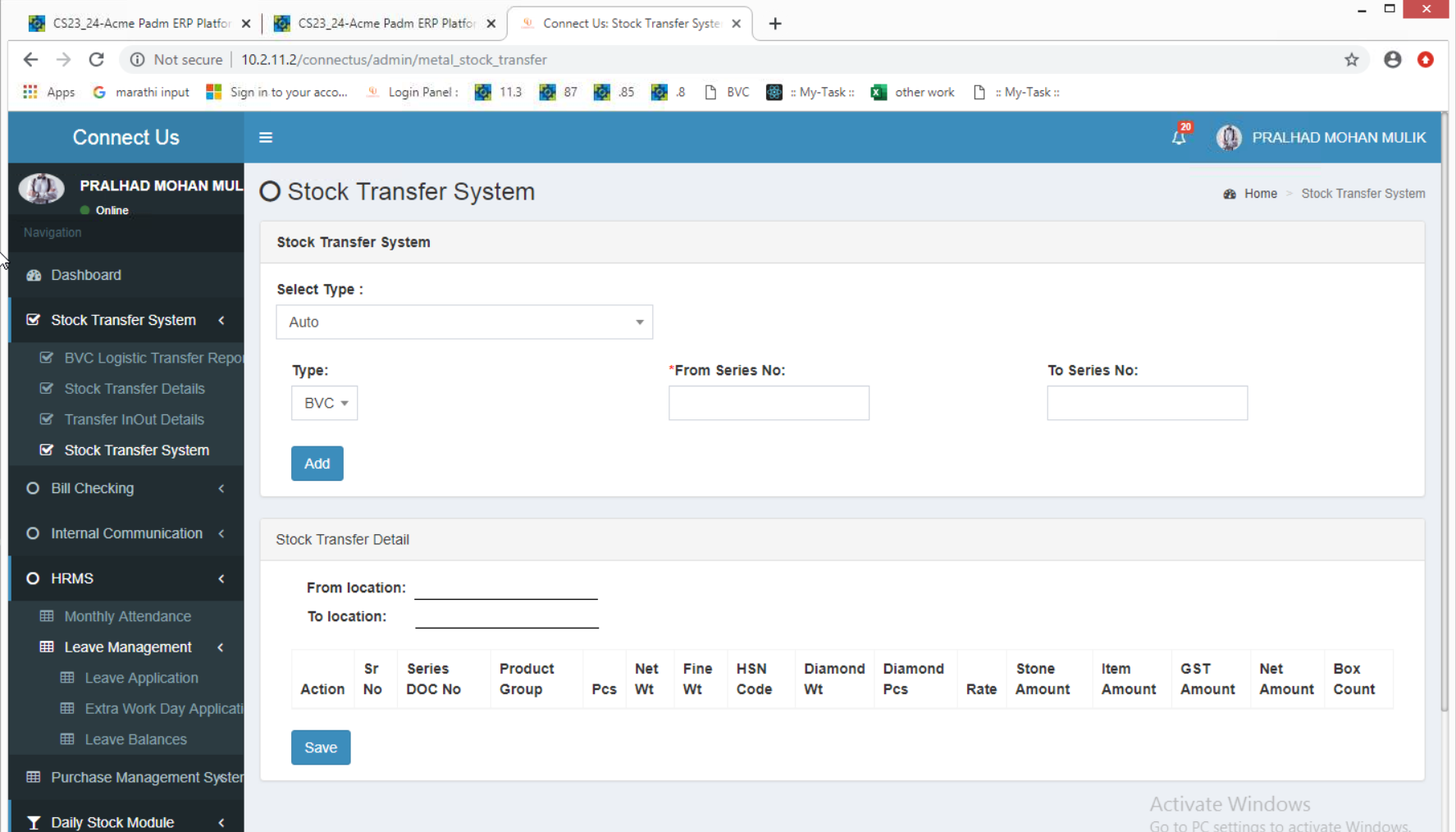Select the Connect Us: Stock Transfer System tab
Image resolution: width=1456 pixels, height=832 pixels.
(x=630, y=23)
